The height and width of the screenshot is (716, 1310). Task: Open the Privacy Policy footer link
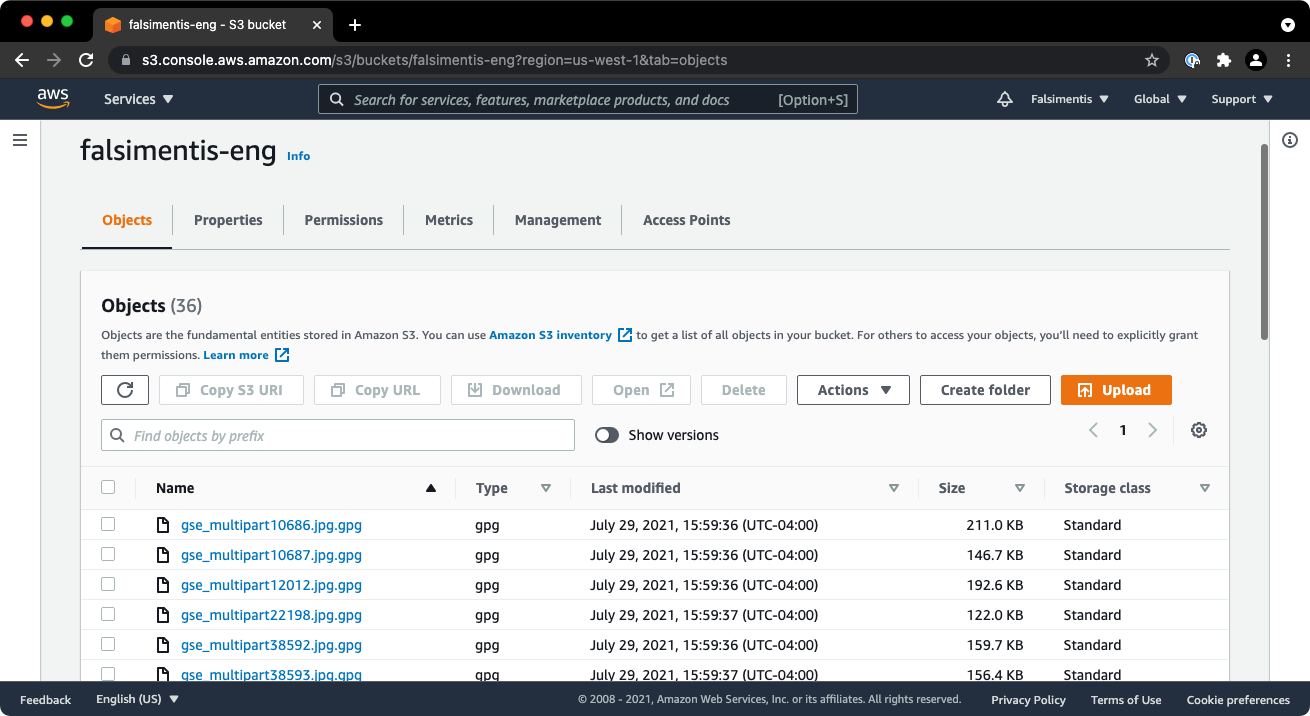[x=1028, y=700]
